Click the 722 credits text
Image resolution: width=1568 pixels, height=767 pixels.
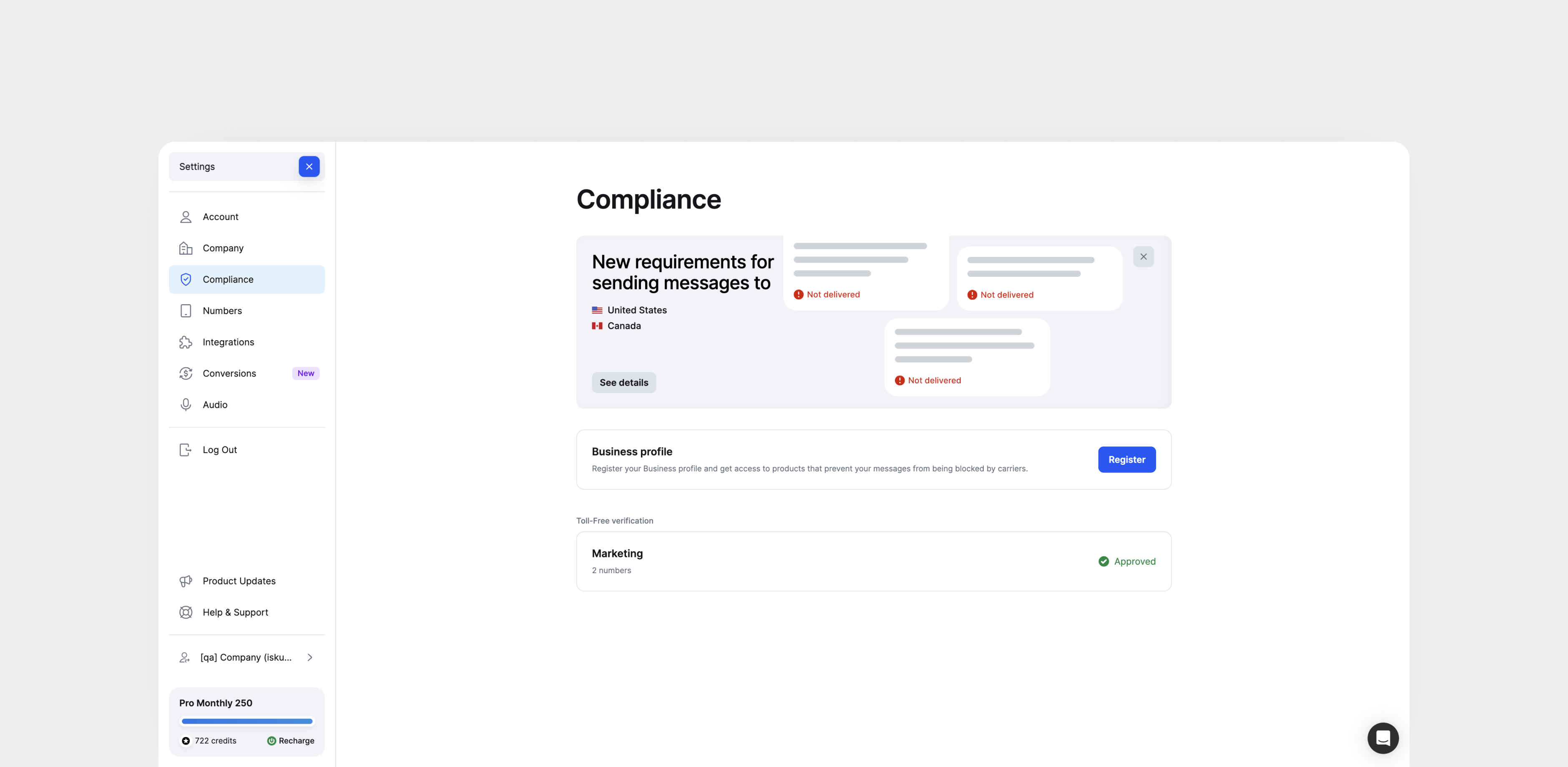point(216,741)
